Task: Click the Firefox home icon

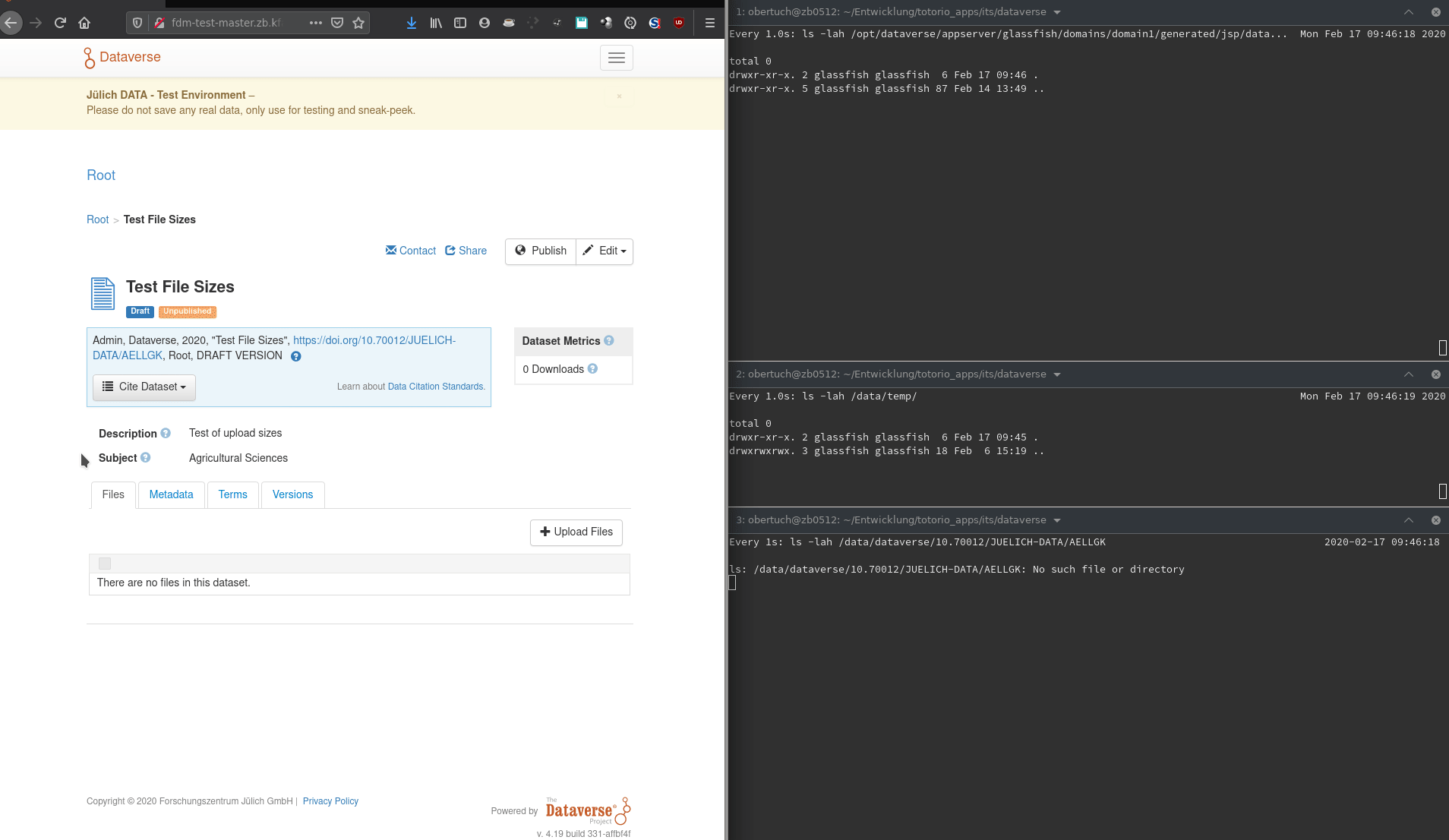Action: [x=84, y=23]
